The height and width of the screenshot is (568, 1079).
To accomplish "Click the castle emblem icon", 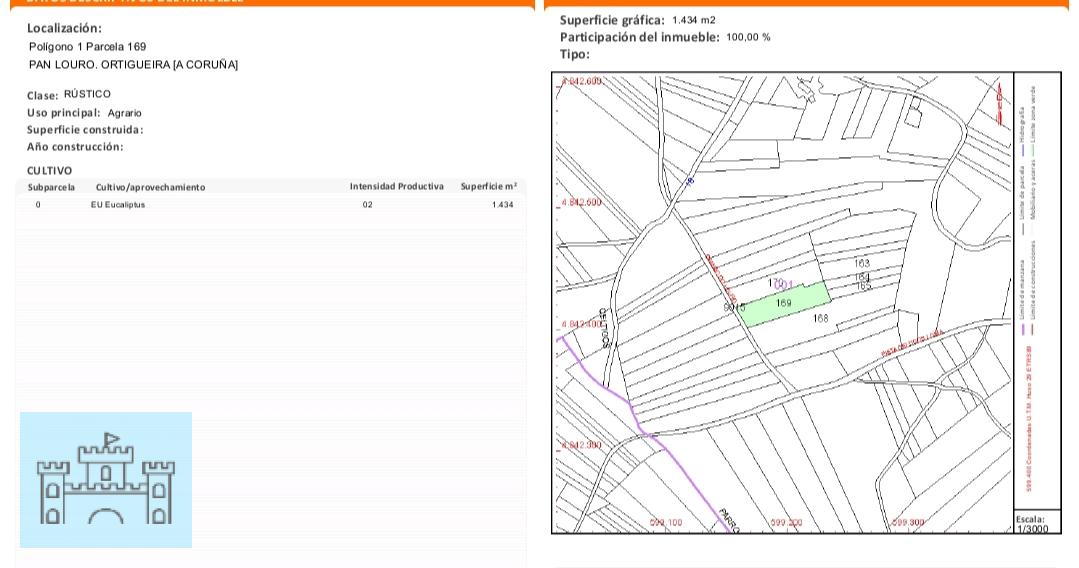I will click(x=105, y=480).
